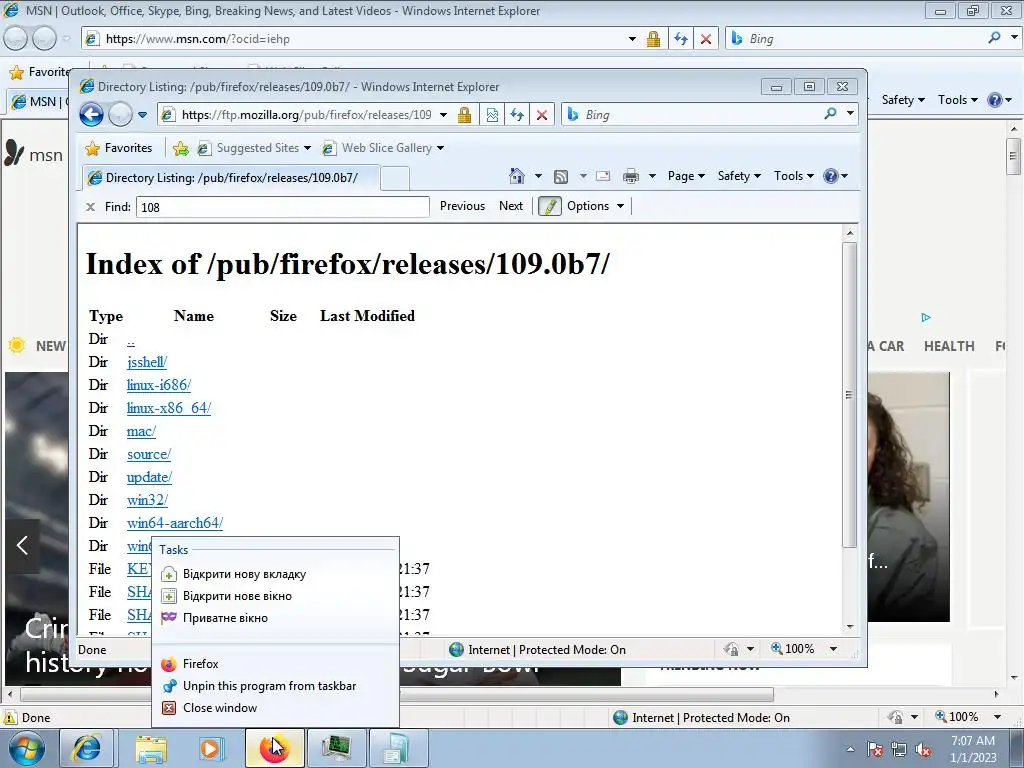Stop loading with red X in Directory Listing
The image size is (1024, 768).
point(542,115)
